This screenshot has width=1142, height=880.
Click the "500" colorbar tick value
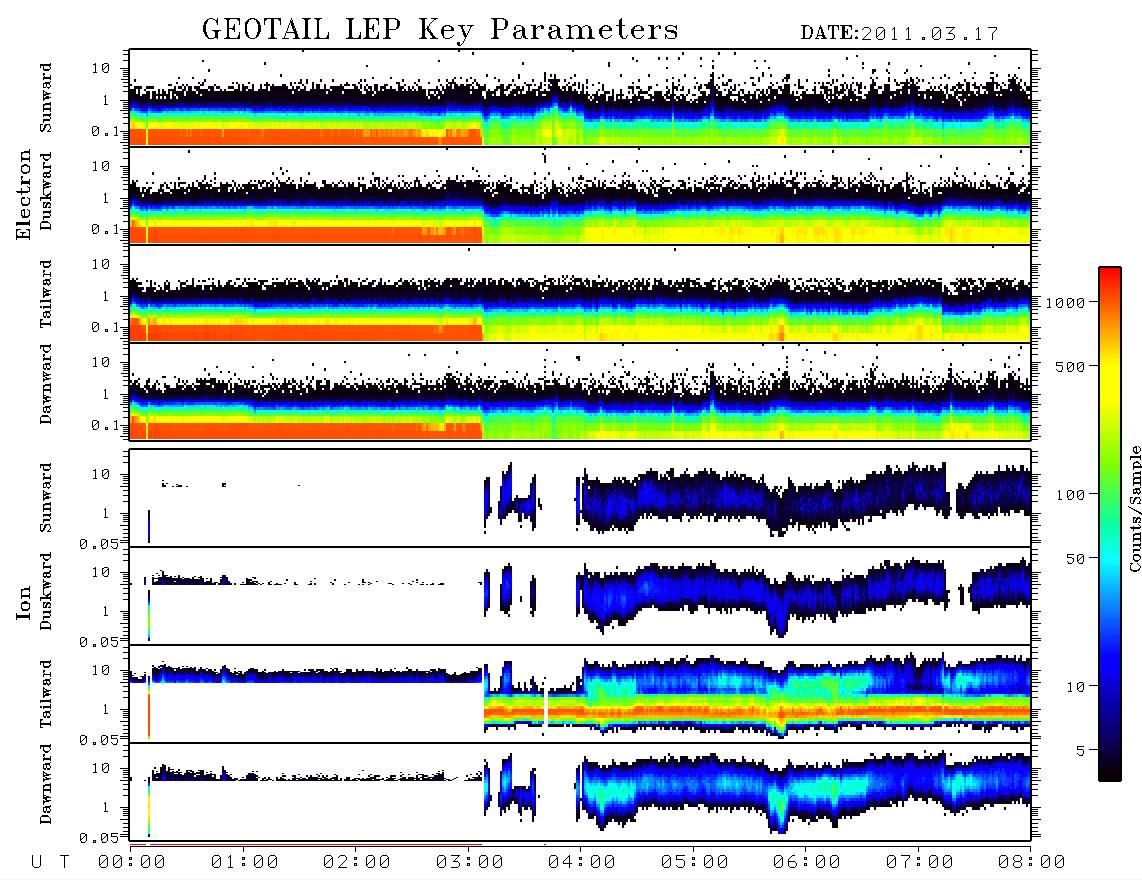1070,367
